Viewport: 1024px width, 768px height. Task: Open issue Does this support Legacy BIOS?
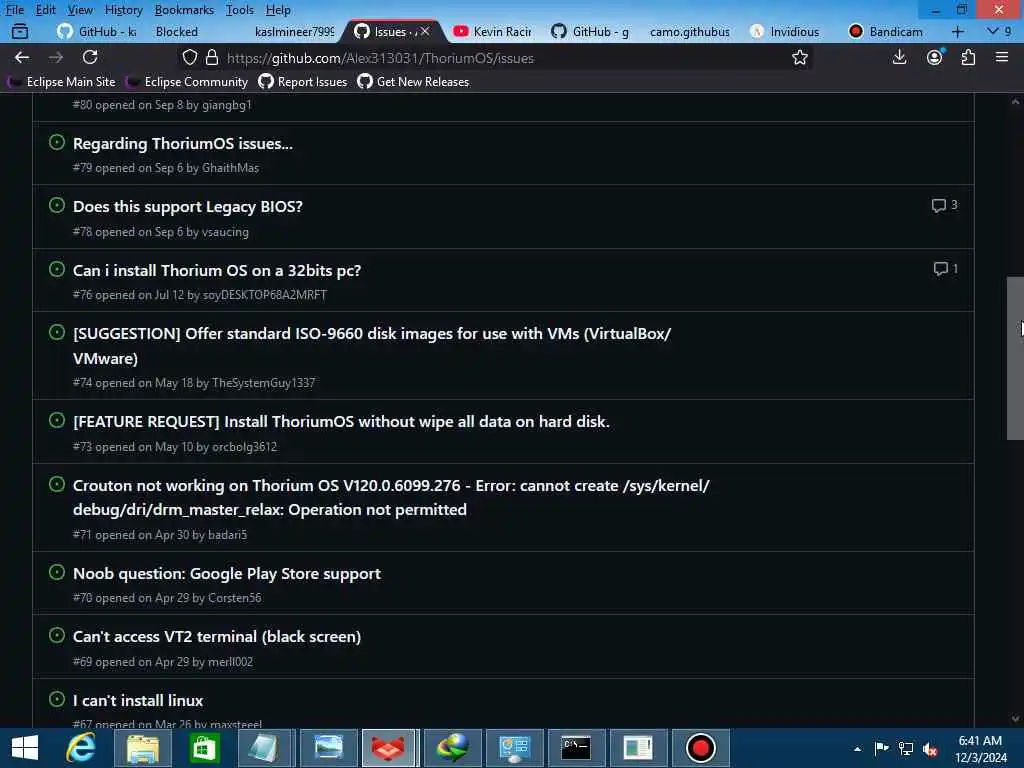[188, 206]
